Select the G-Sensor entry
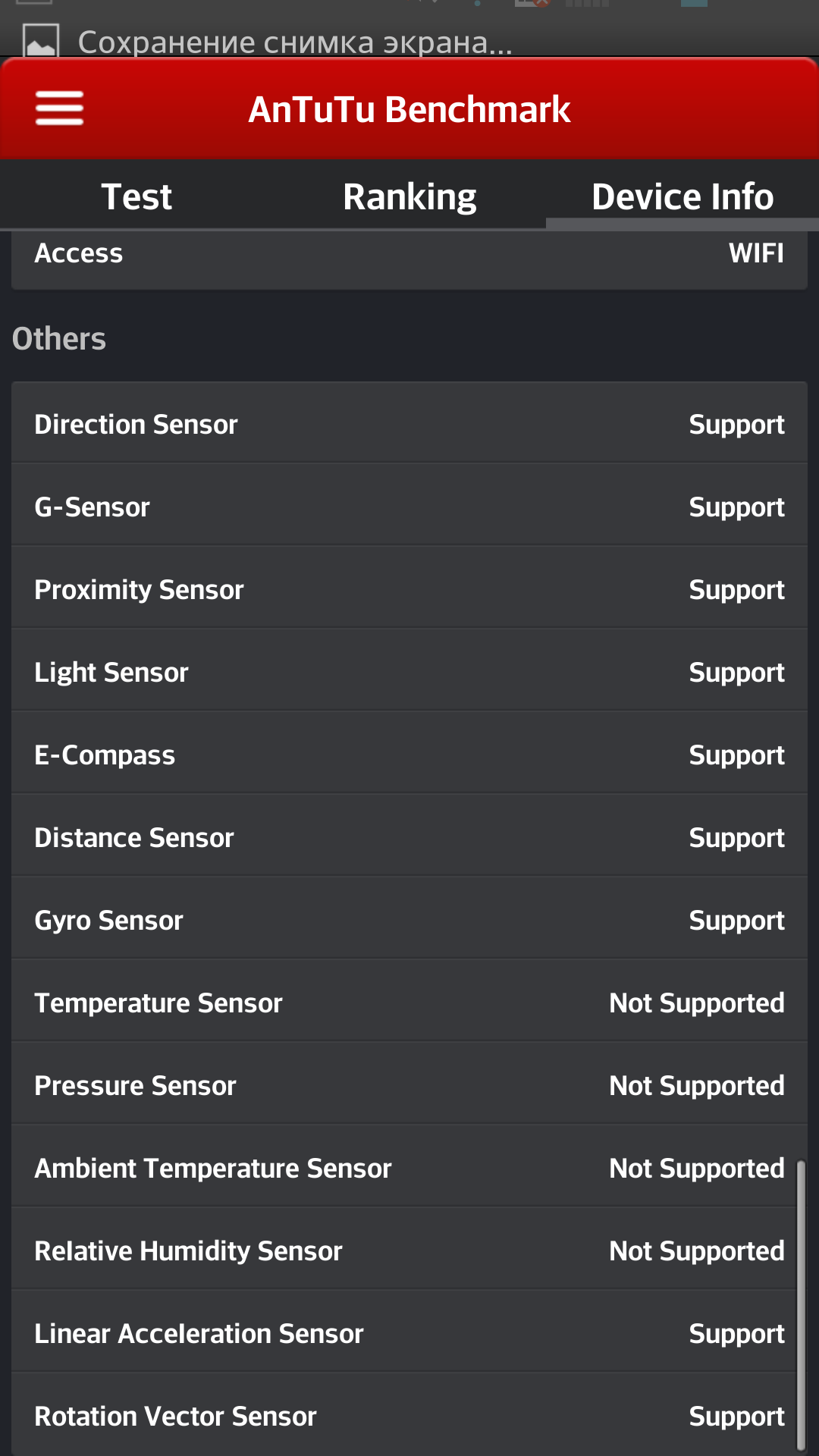The width and height of the screenshot is (819, 1456). [x=409, y=506]
